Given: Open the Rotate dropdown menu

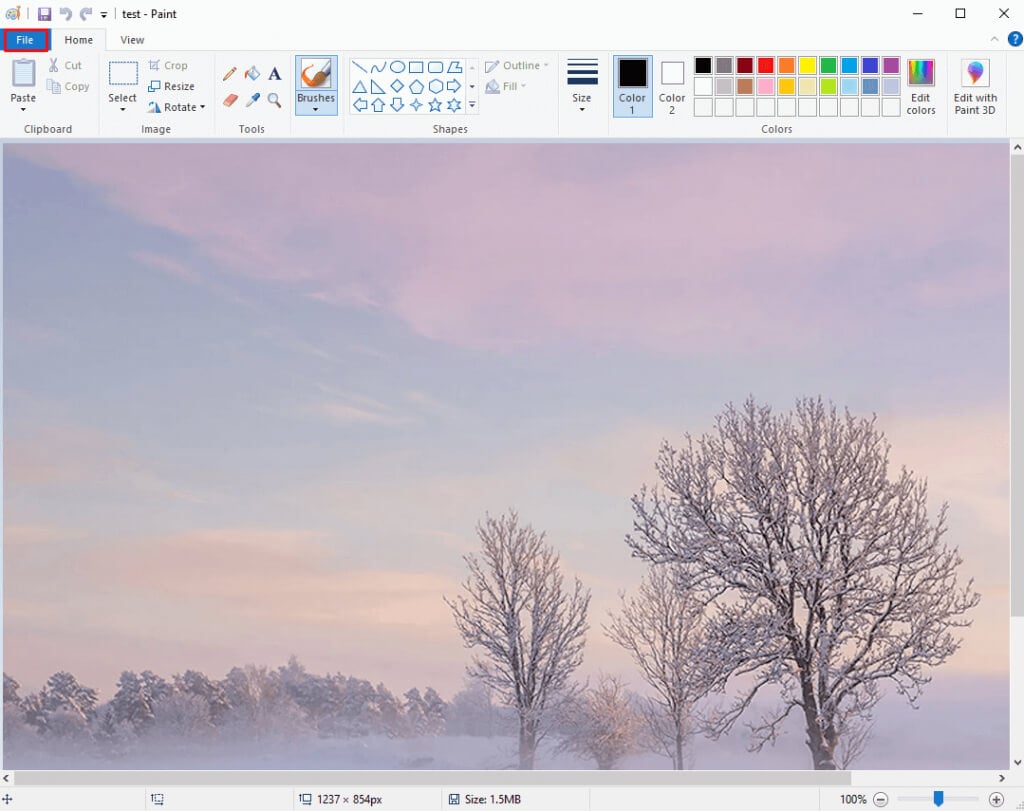Looking at the screenshot, I should click(176, 107).
